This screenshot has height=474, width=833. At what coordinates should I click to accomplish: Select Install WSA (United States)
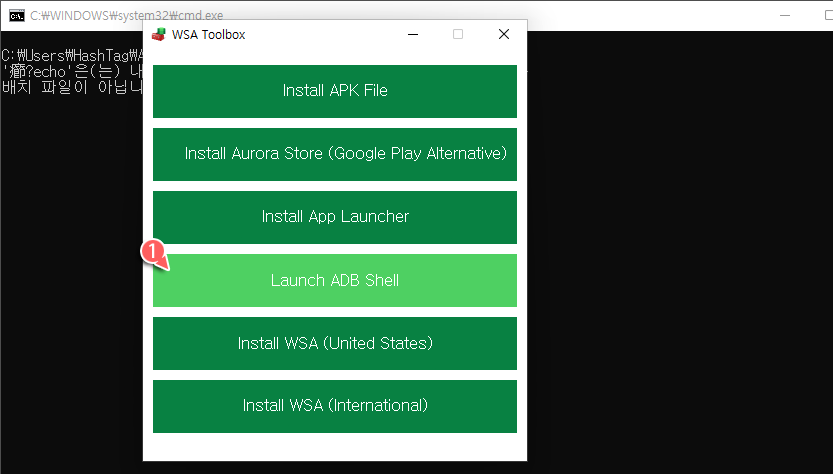(335, 343)
